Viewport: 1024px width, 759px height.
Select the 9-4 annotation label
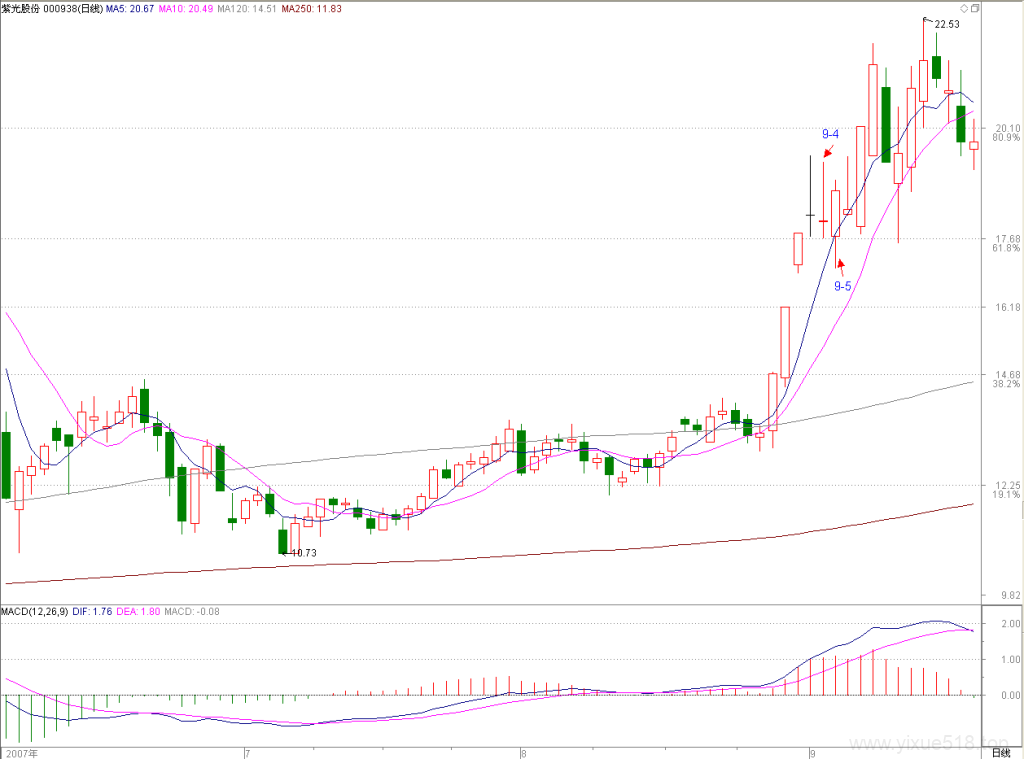click(830, 134)
